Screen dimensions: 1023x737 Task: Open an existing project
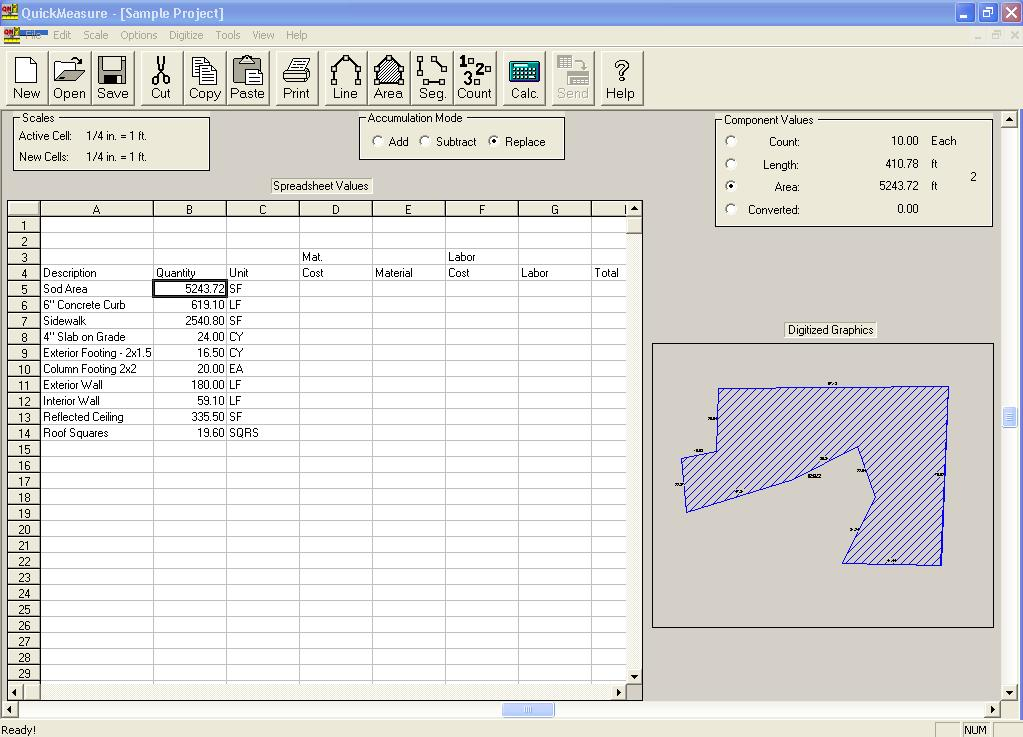pyautogui.click(x=68, y=77)
